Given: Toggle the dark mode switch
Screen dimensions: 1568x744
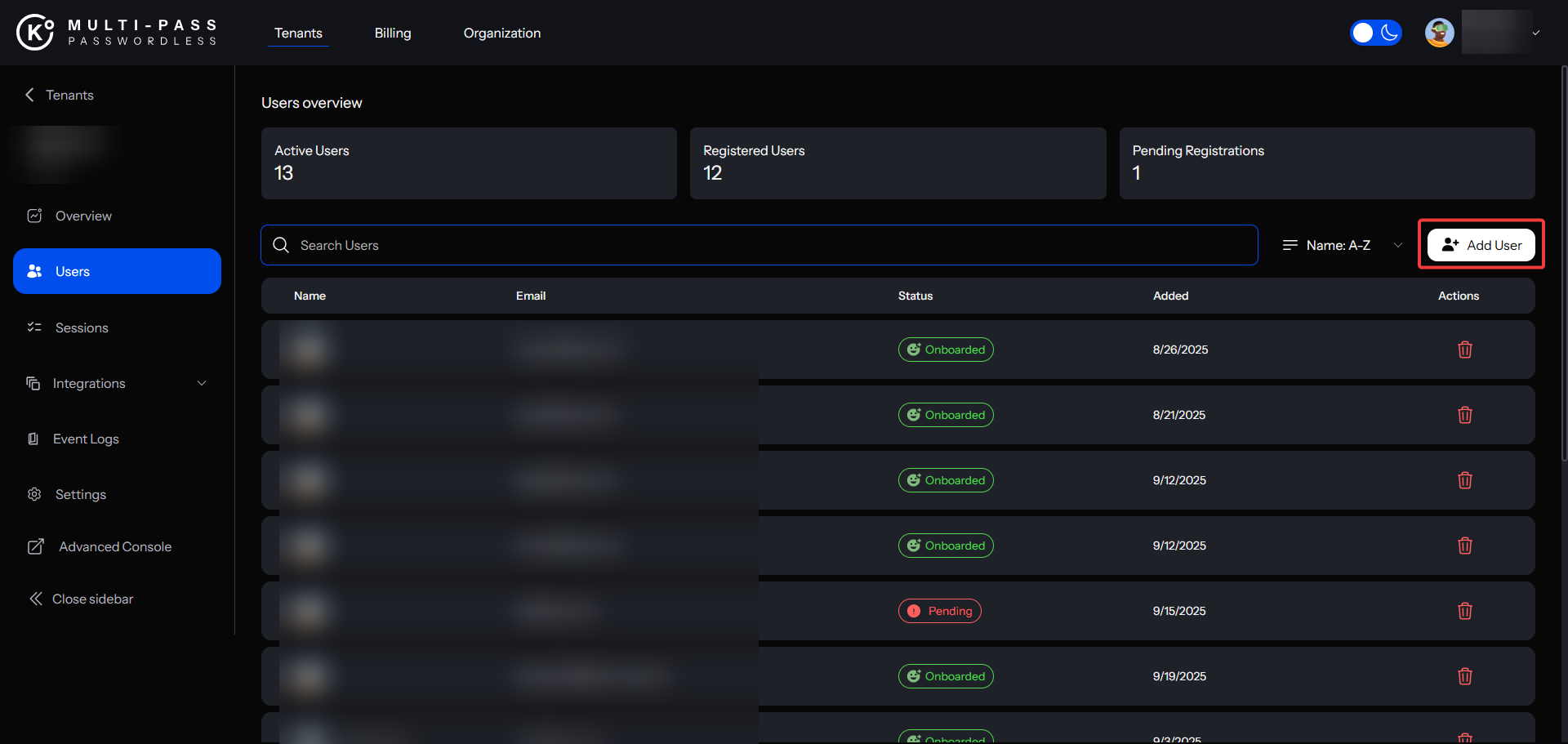Looking at the screenshot, I should click(1375, 33).
